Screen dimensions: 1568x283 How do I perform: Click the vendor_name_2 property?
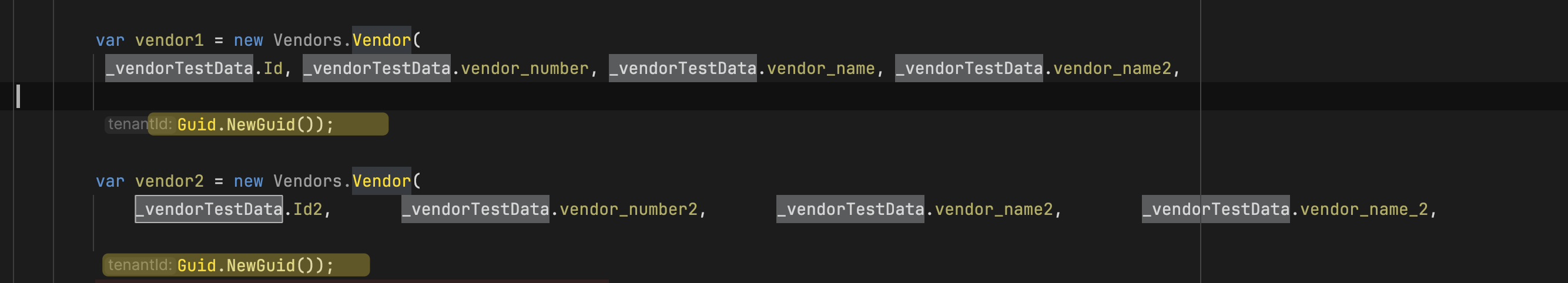point(1363,210)
